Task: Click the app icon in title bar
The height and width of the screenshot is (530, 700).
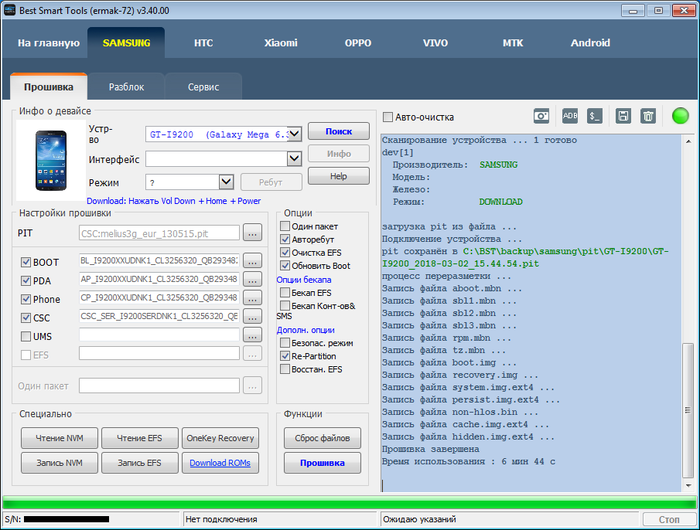Action: click(9, 10)
